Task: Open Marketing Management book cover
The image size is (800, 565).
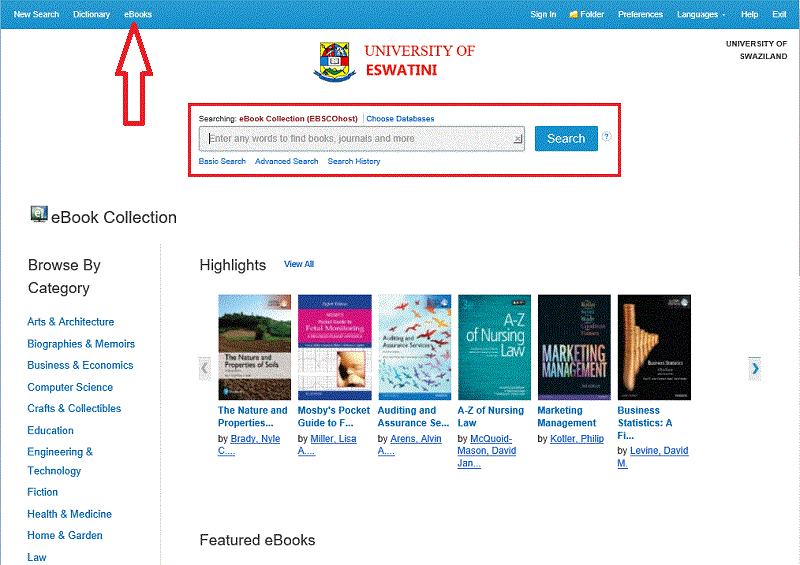Action: point(574,347)
